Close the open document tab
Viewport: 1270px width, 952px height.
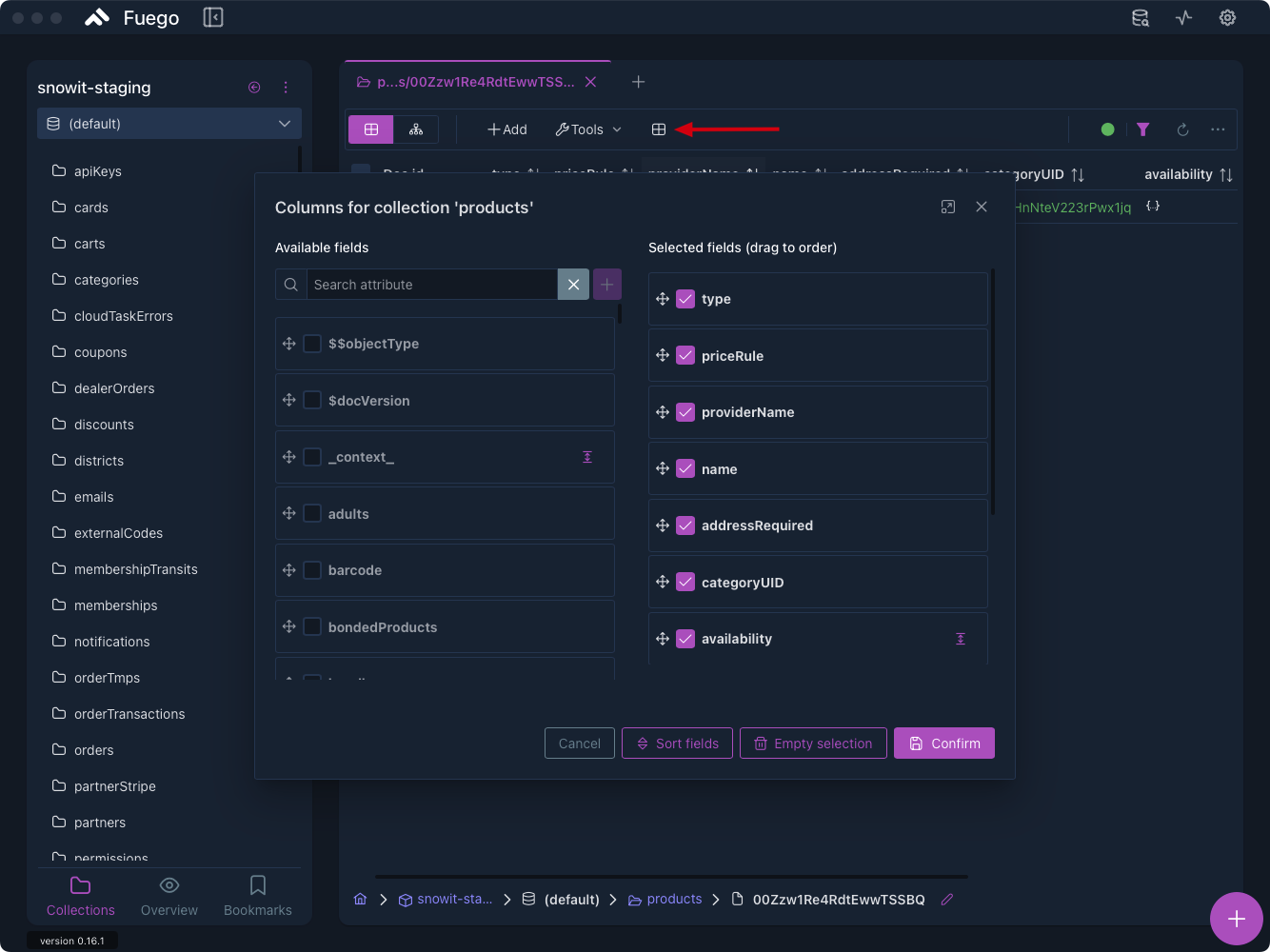(590, 82)
